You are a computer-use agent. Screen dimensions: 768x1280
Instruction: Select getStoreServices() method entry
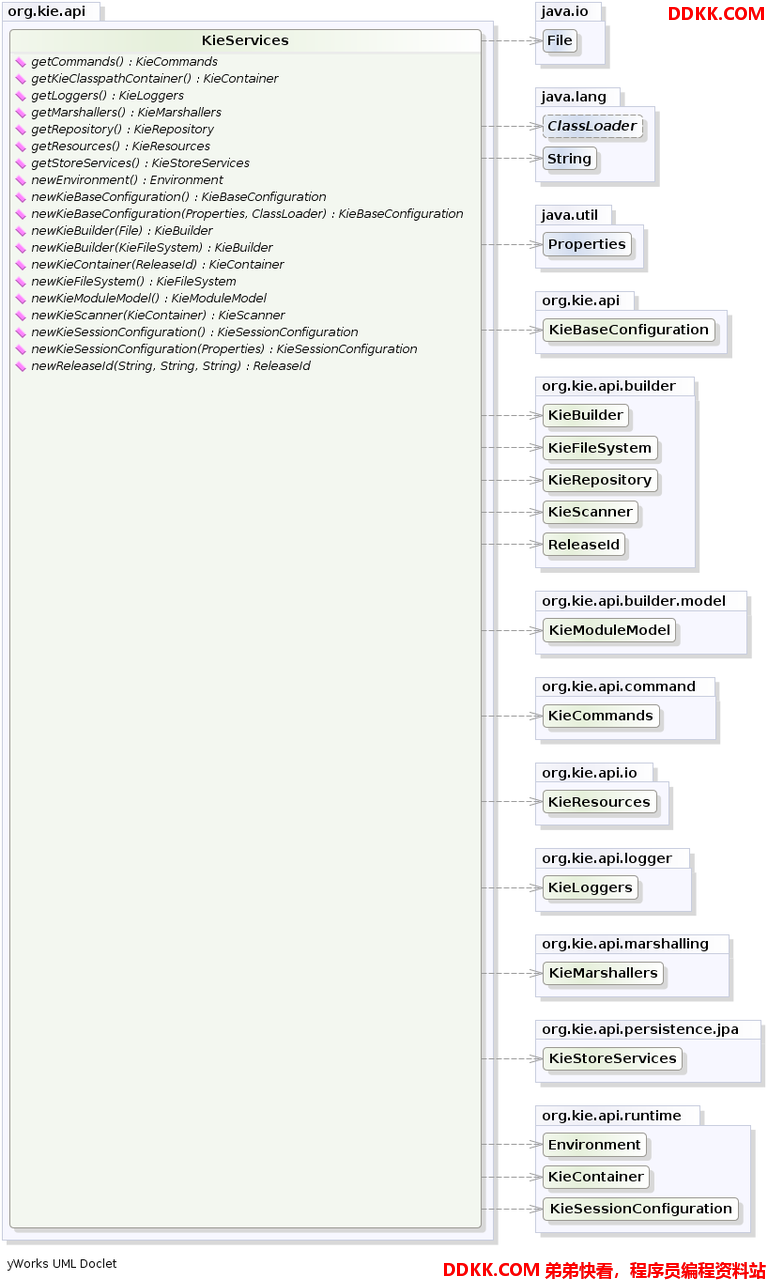click(x=140, y=163)
